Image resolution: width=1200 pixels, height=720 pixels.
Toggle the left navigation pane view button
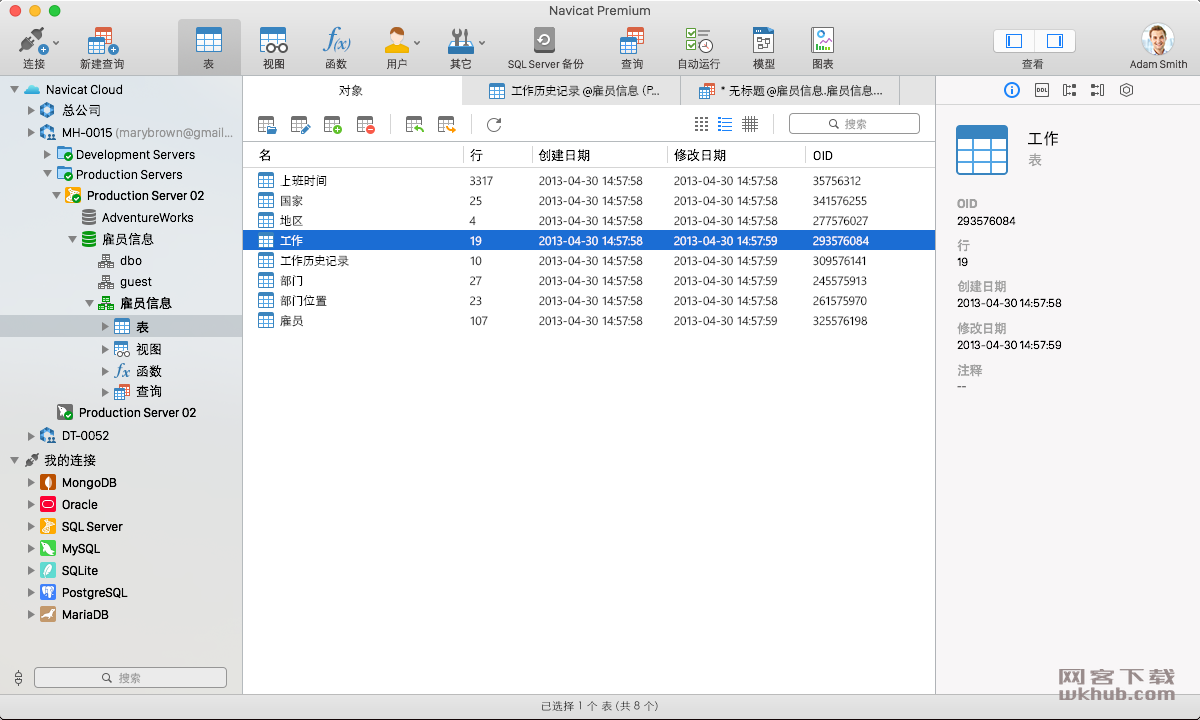pyautogui.click(x=1014, y=41)
